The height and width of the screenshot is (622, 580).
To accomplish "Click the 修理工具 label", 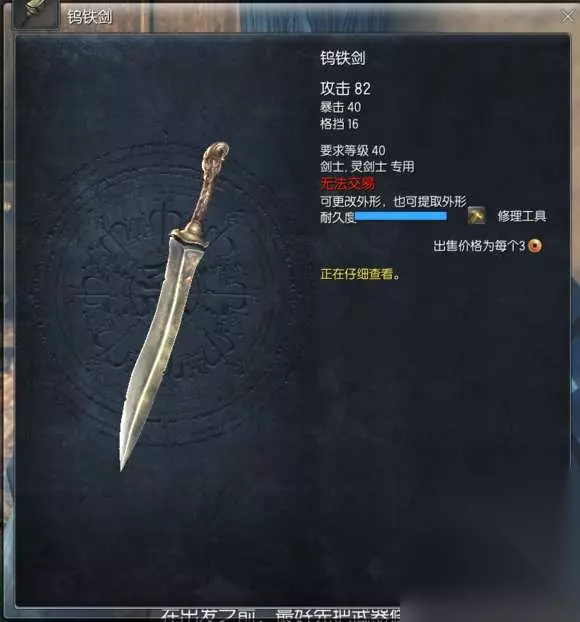I will click(x=522, y=216).
